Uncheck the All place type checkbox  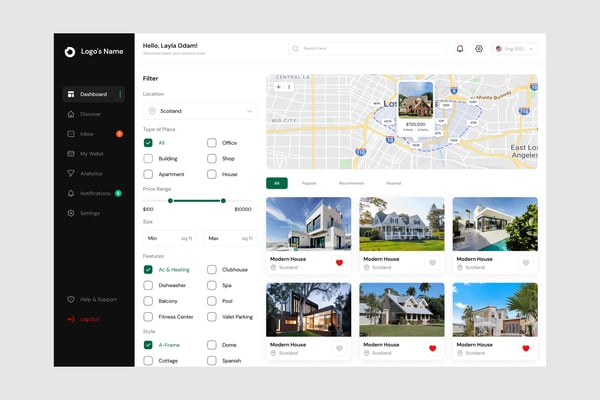click(x=148, y=143)
